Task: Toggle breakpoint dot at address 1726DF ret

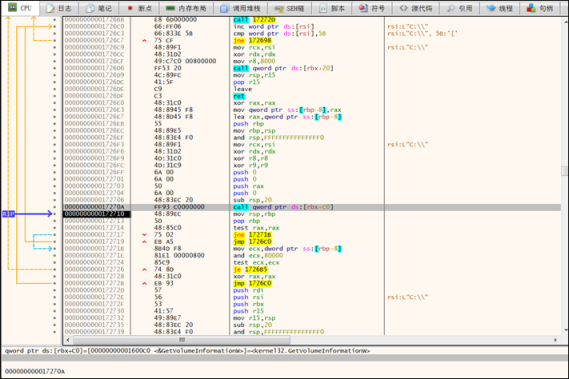Action: click(x=54, y=96)
